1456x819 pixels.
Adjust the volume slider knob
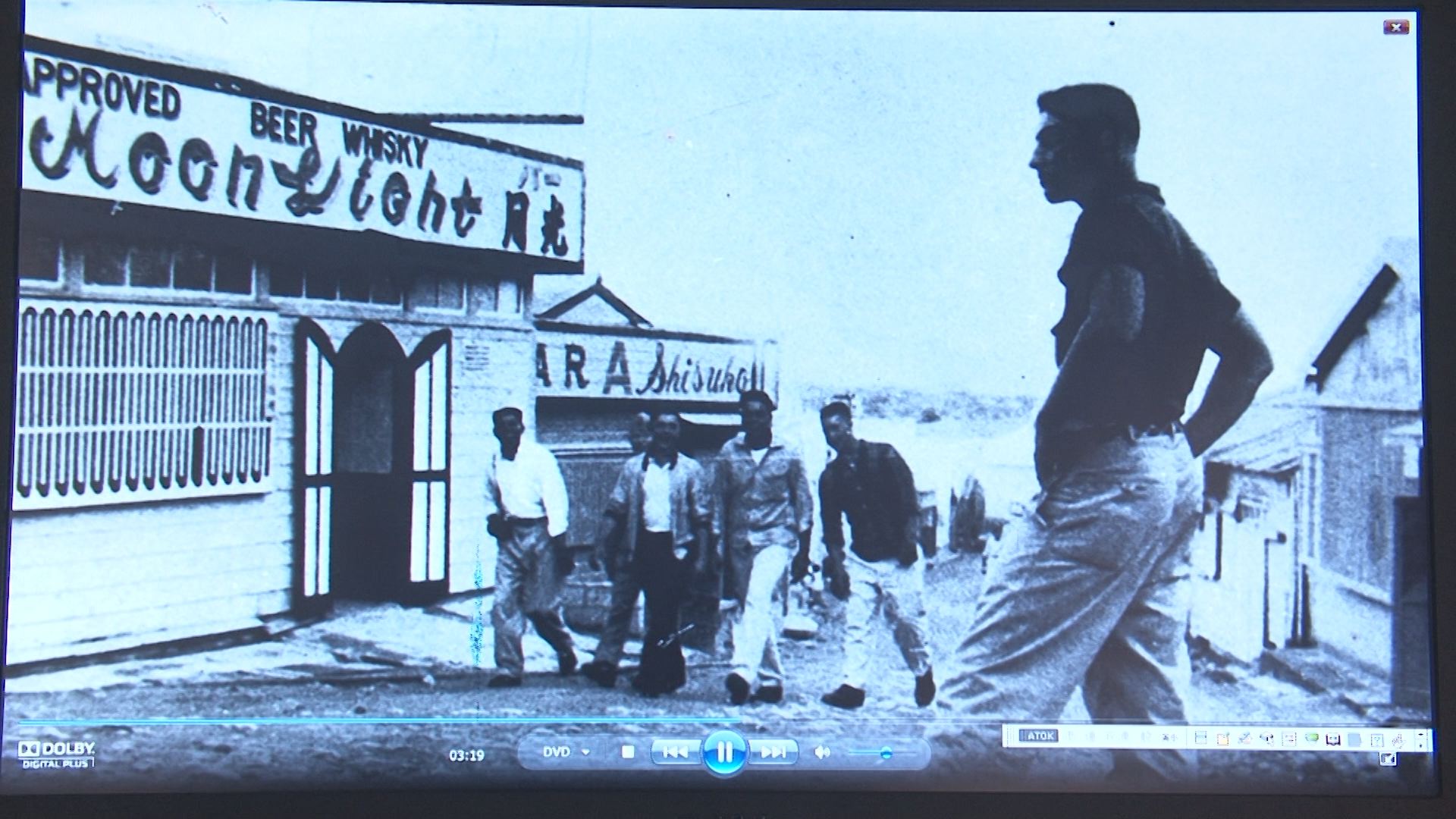click(886, 752)
